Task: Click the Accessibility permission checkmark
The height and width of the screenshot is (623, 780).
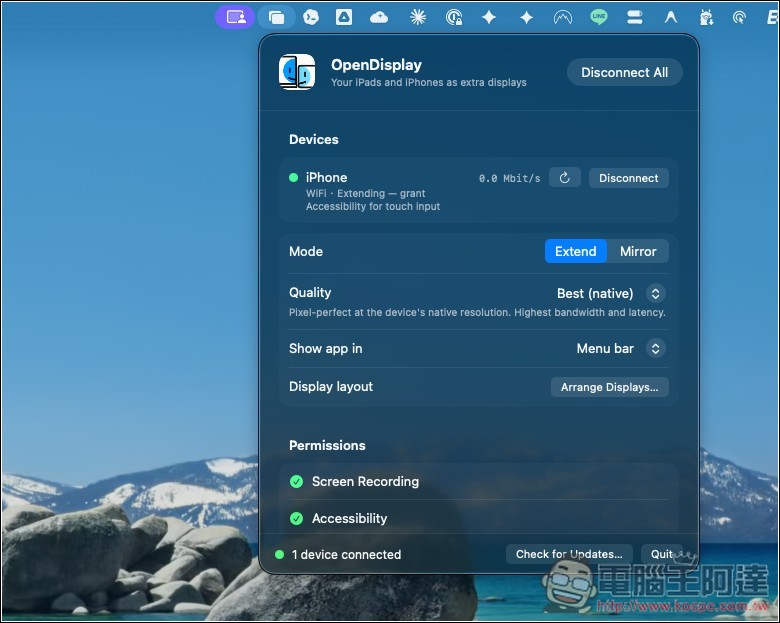Action: click(x=296, y=519)
